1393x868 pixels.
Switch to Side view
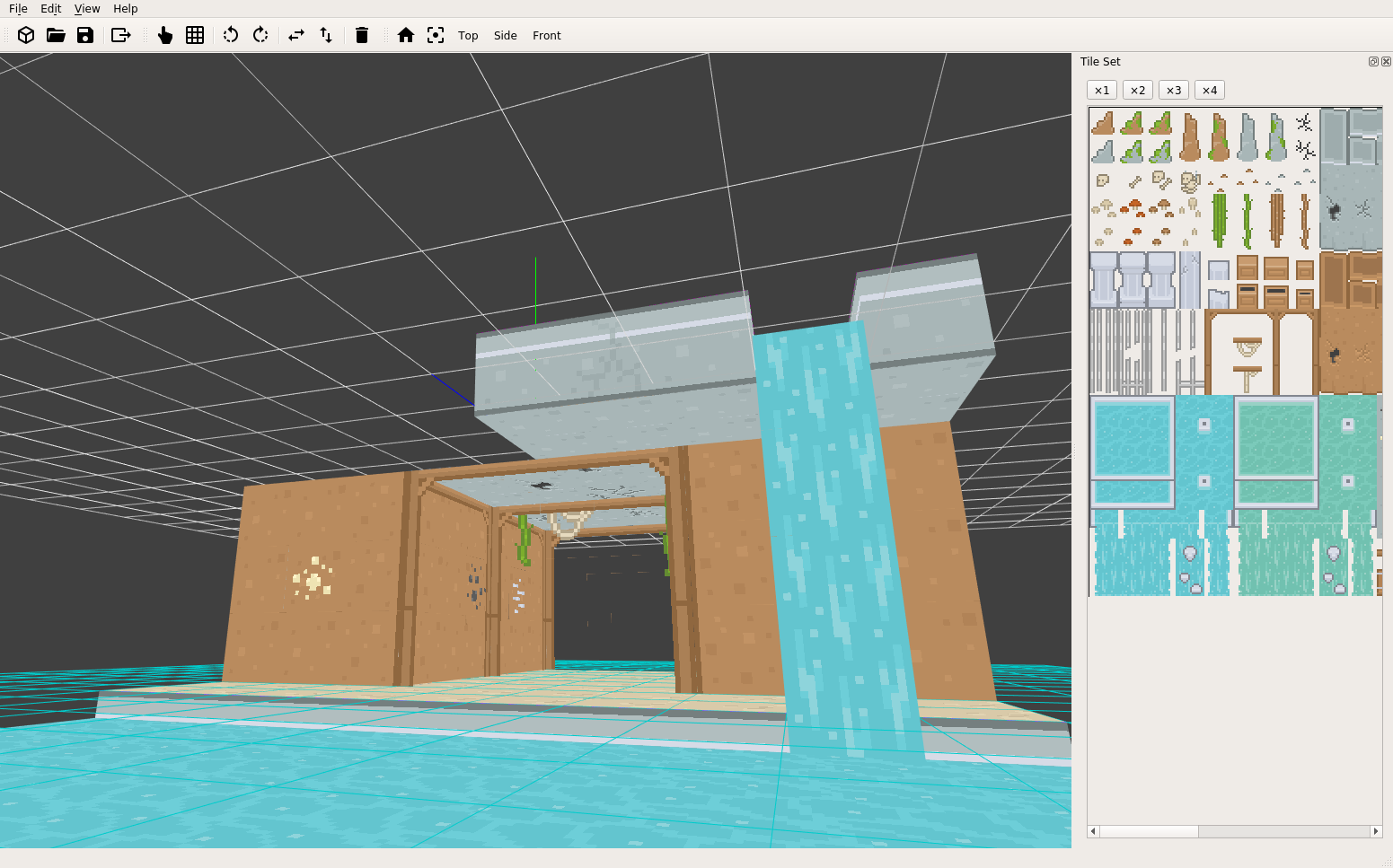pyautogui.click(x=506, y=36)
